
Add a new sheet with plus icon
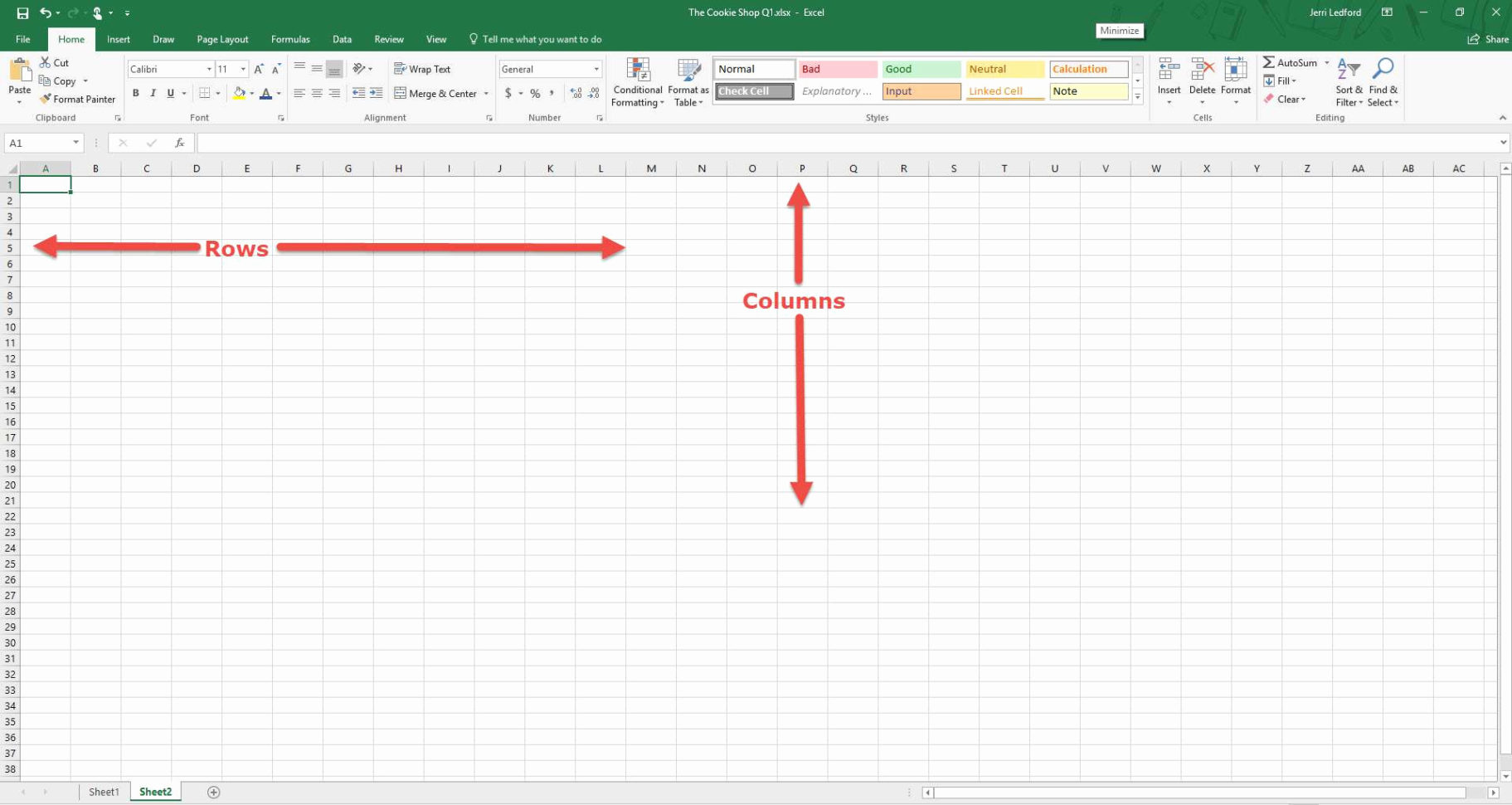point(213,793)
